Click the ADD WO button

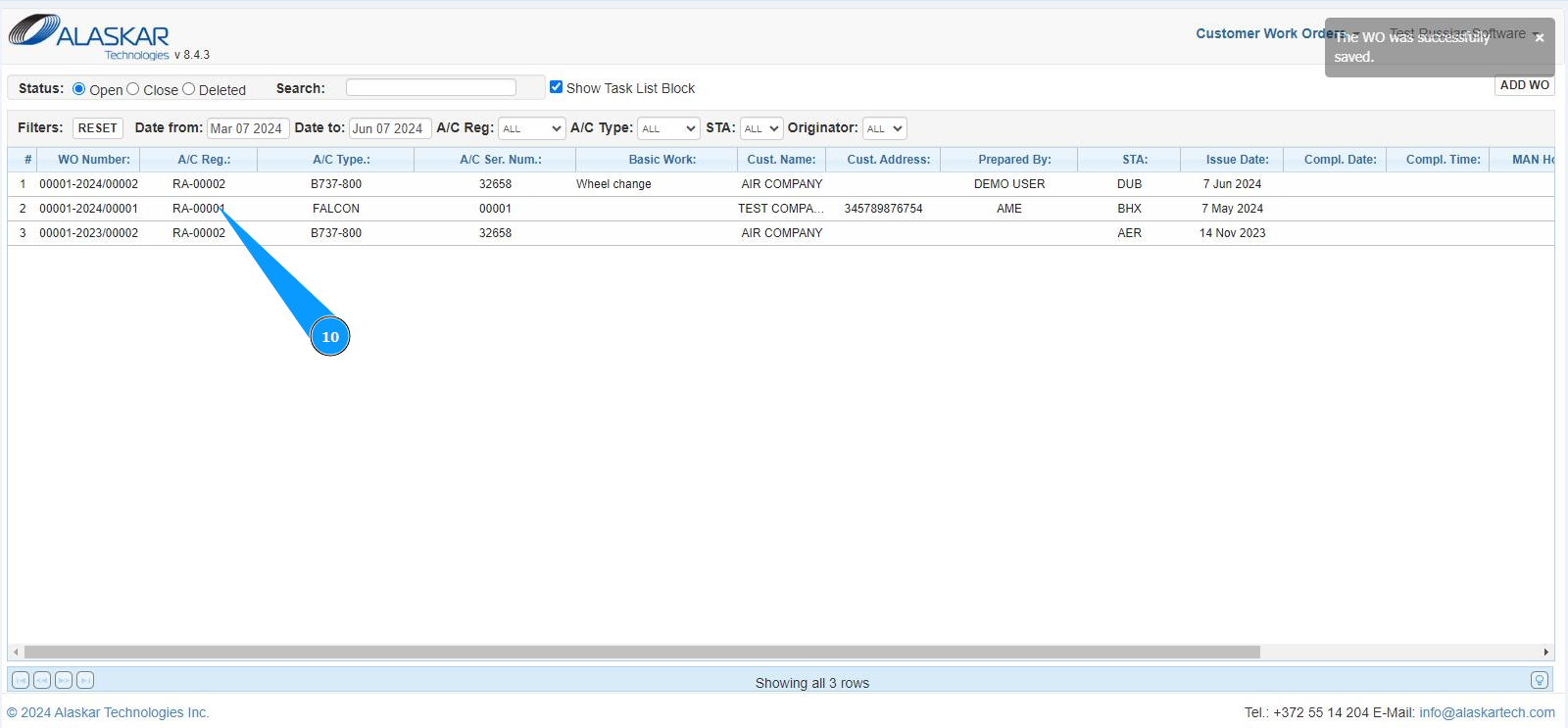1524,85
